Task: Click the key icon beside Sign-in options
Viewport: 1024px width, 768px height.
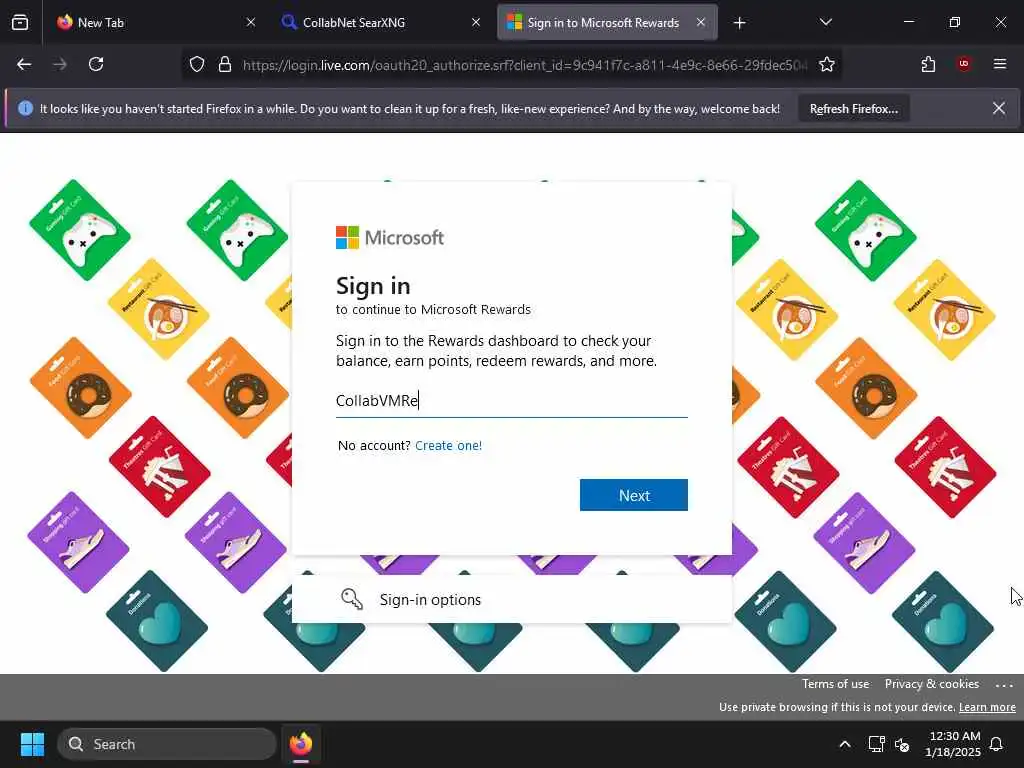Action: coord(352,599)
